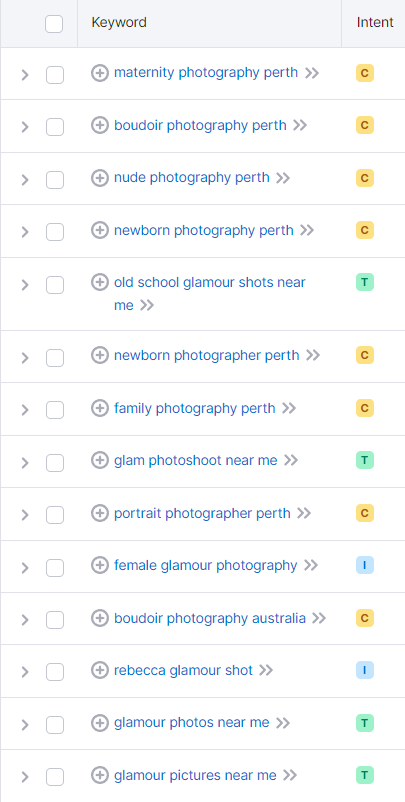Expand the newborn photographer perth row
This screenshot has width=405, height=802.
click(25, 358)
